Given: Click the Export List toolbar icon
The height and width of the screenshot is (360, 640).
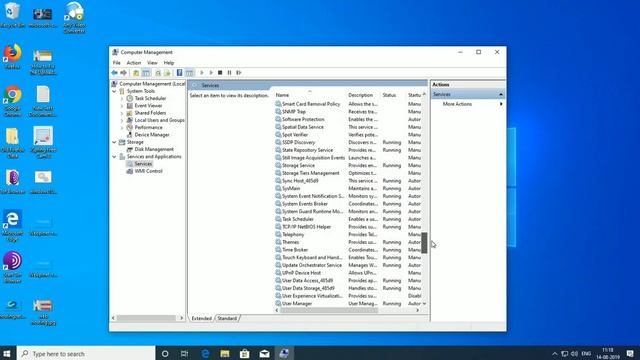Looking at the screenshot, I should pyautogui.click(x=167, y=73).
